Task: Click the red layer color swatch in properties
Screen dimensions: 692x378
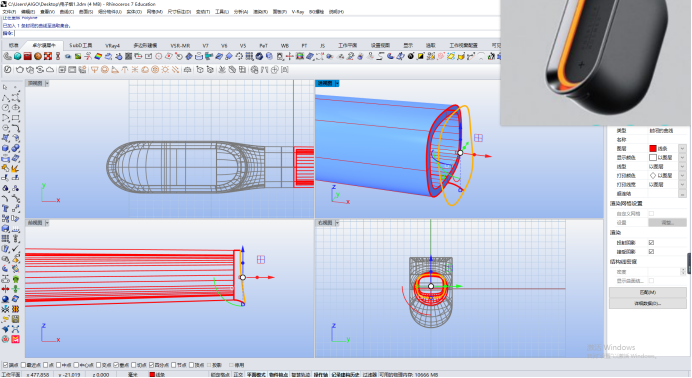Action: (653, 149)
